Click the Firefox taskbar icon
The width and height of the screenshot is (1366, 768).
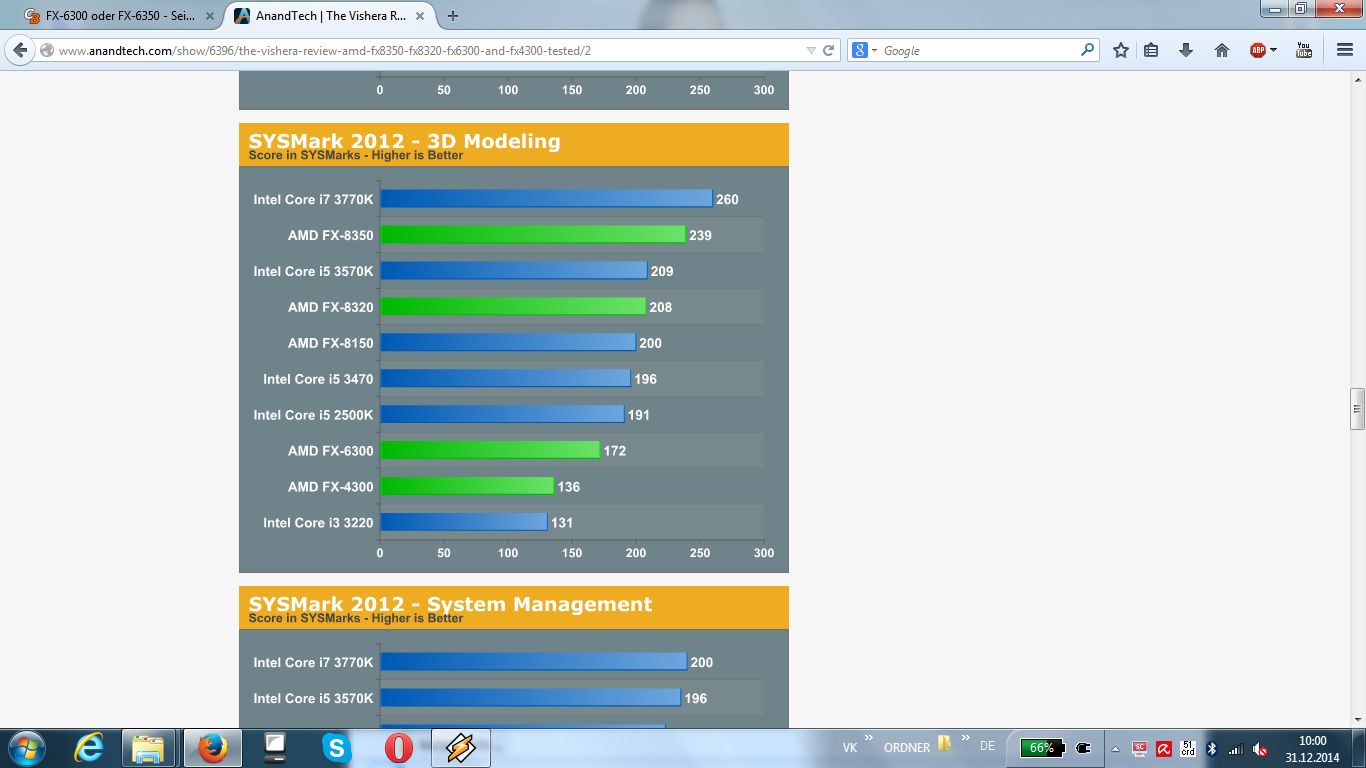click(x=212, y=747)
